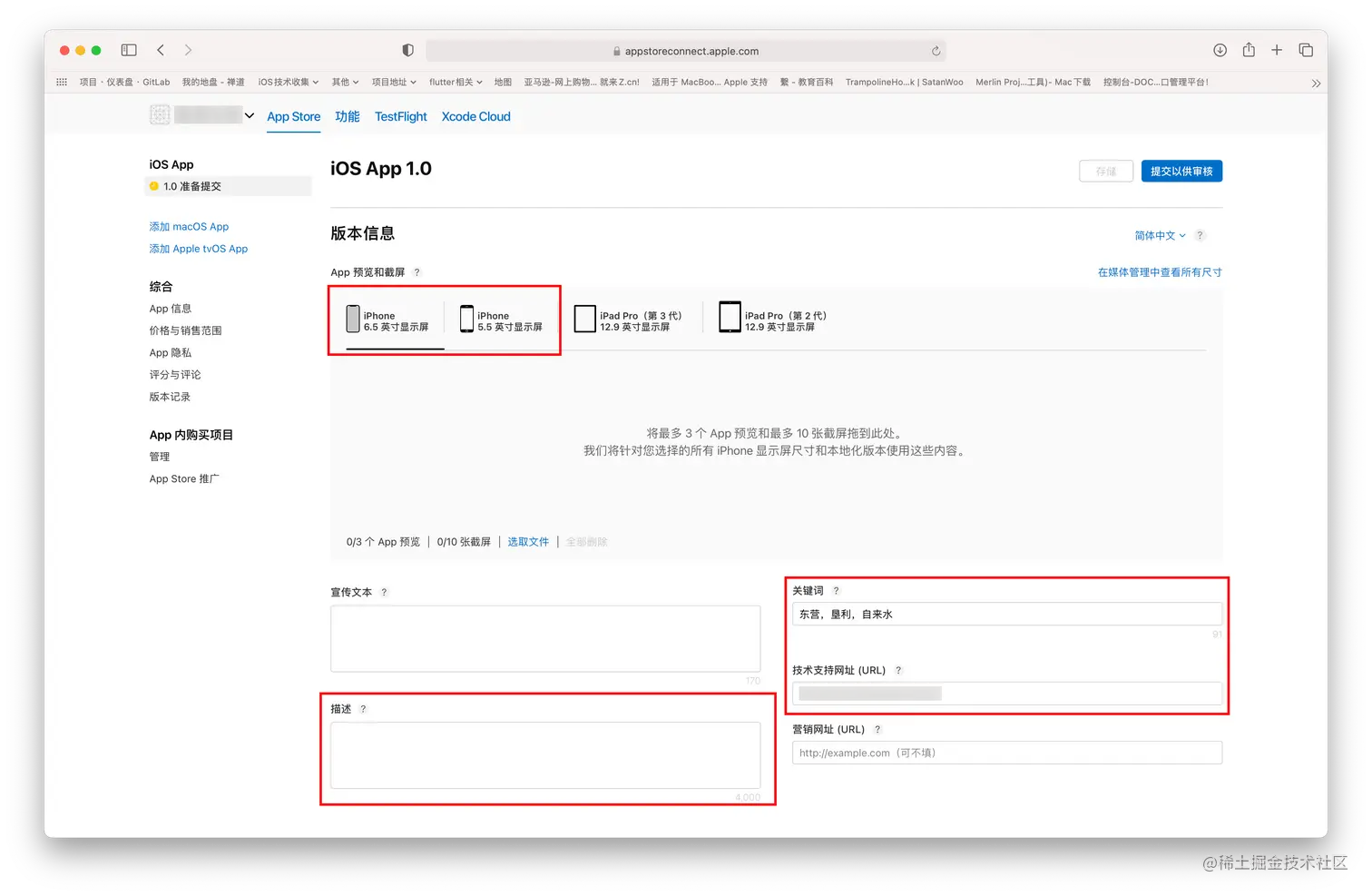Open help icon next to 技术支持网址

tap(898, 670)
